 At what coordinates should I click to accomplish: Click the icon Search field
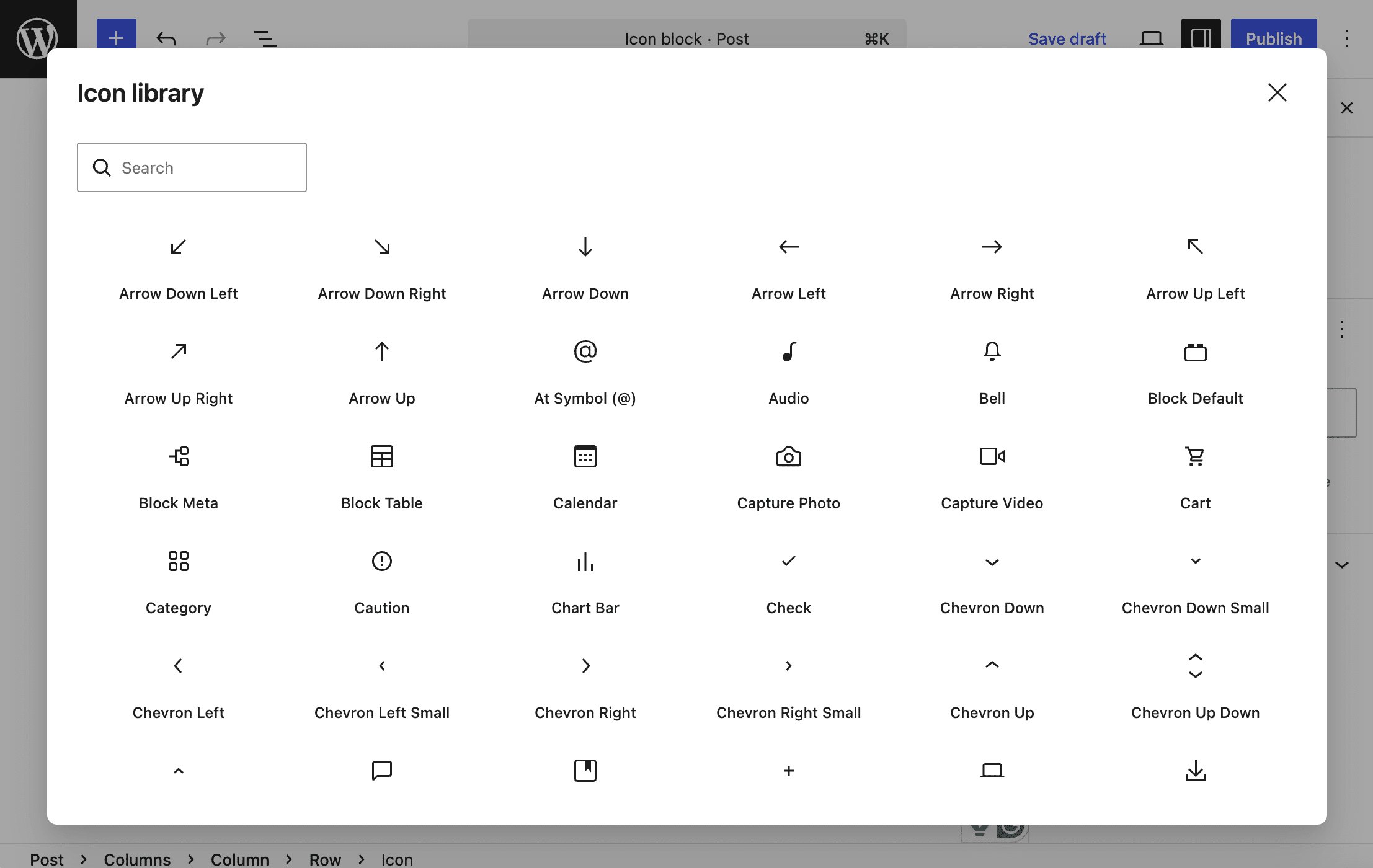pos(192,167)
